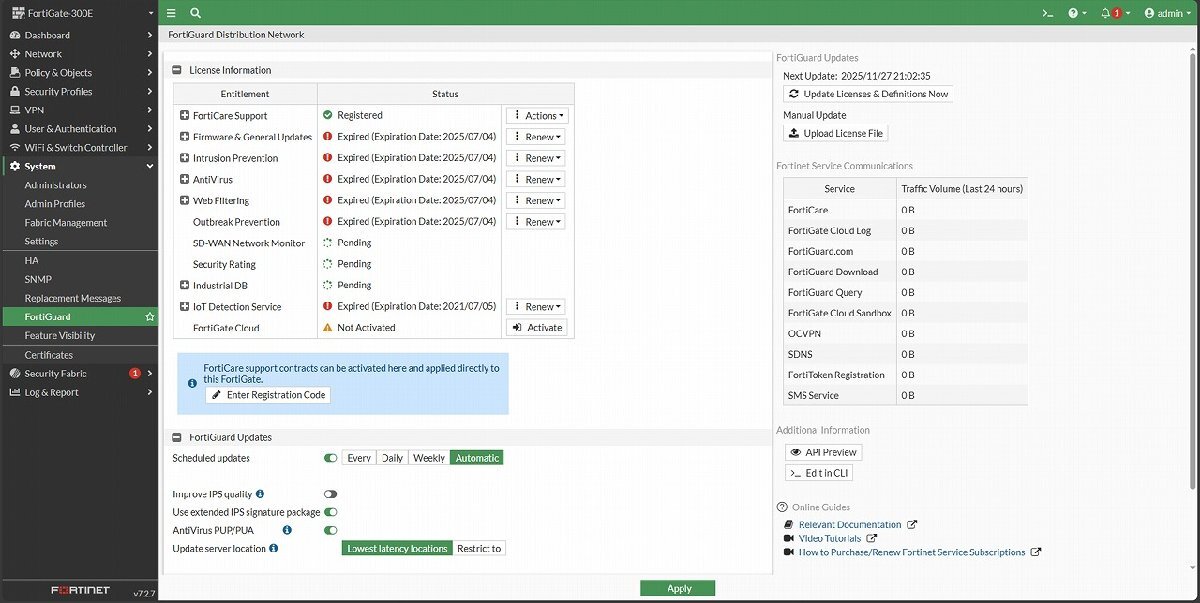Expand the Web Filtering license row
Viewport: 1200px width, 603px height.
[185, 201]
